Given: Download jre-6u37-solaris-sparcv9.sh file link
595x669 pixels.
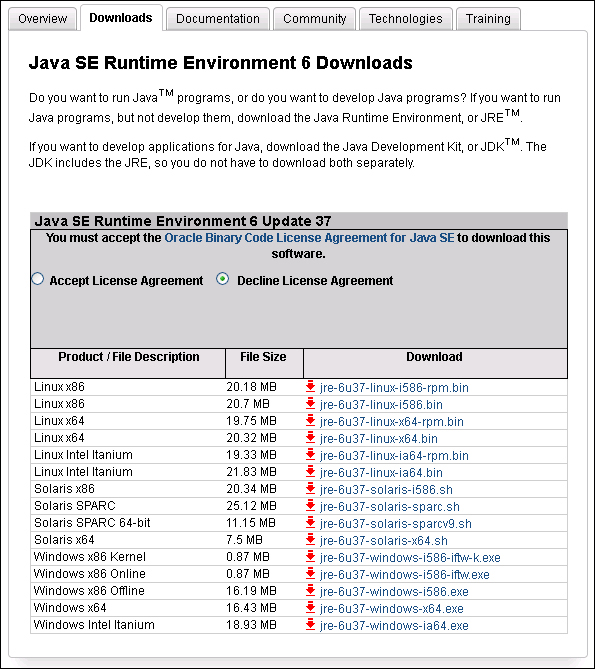Looking at the screenshot, I should click(395, 524).
